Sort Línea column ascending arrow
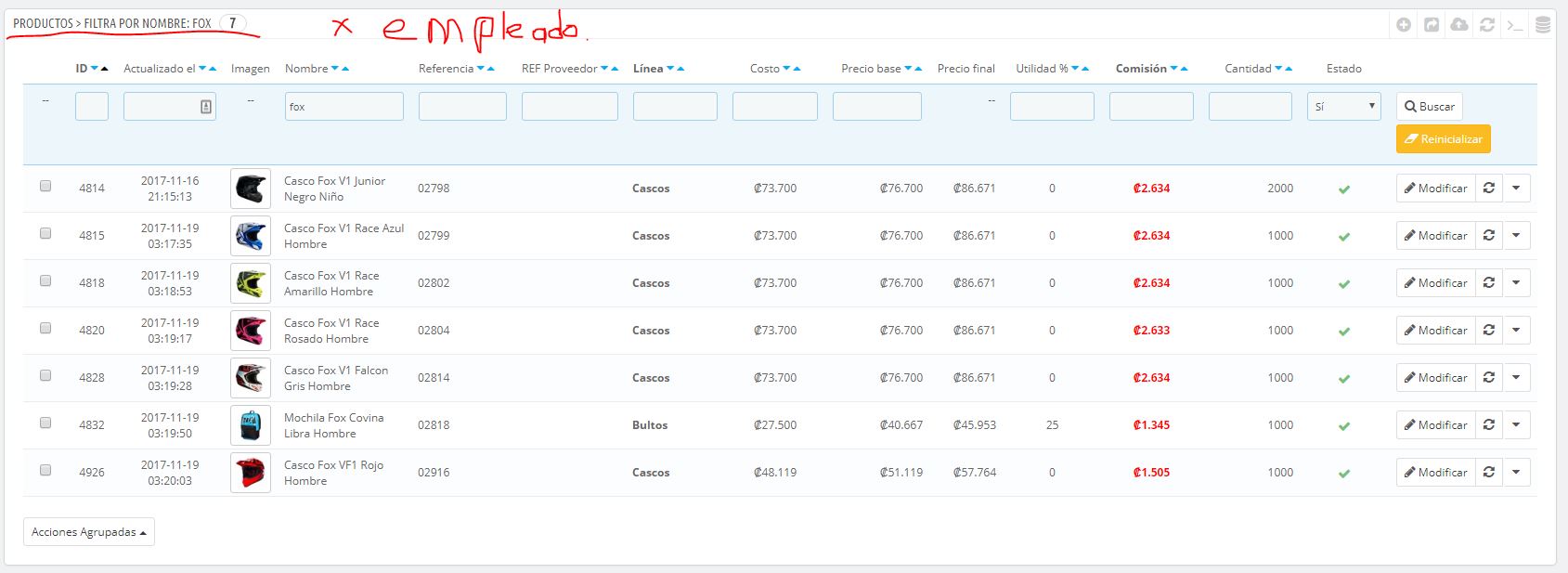This screenshot has height=573, width=1568. pos(680,69)
